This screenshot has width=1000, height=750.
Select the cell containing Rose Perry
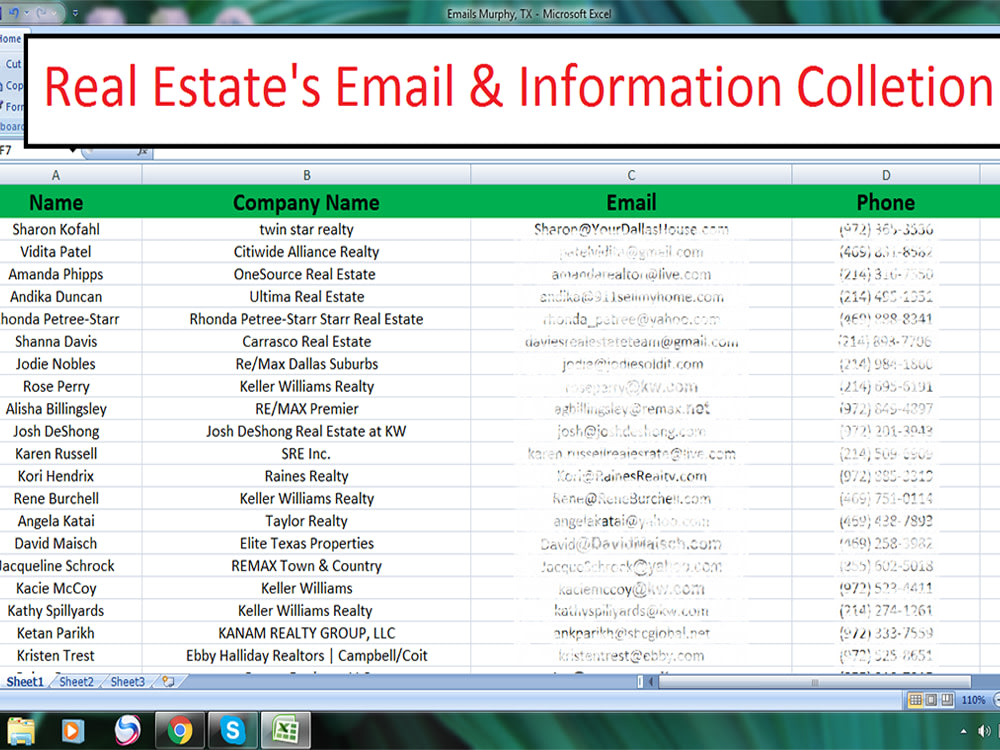pos(56,386)
